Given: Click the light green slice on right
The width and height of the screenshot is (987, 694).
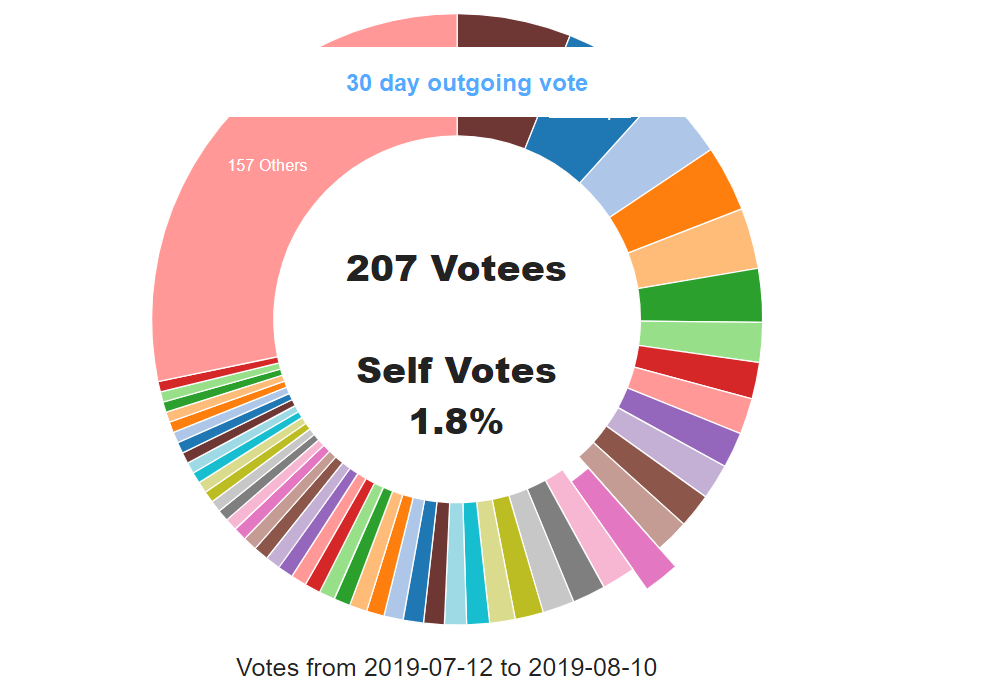Looking at the screenshot, I should pos(701,340).
